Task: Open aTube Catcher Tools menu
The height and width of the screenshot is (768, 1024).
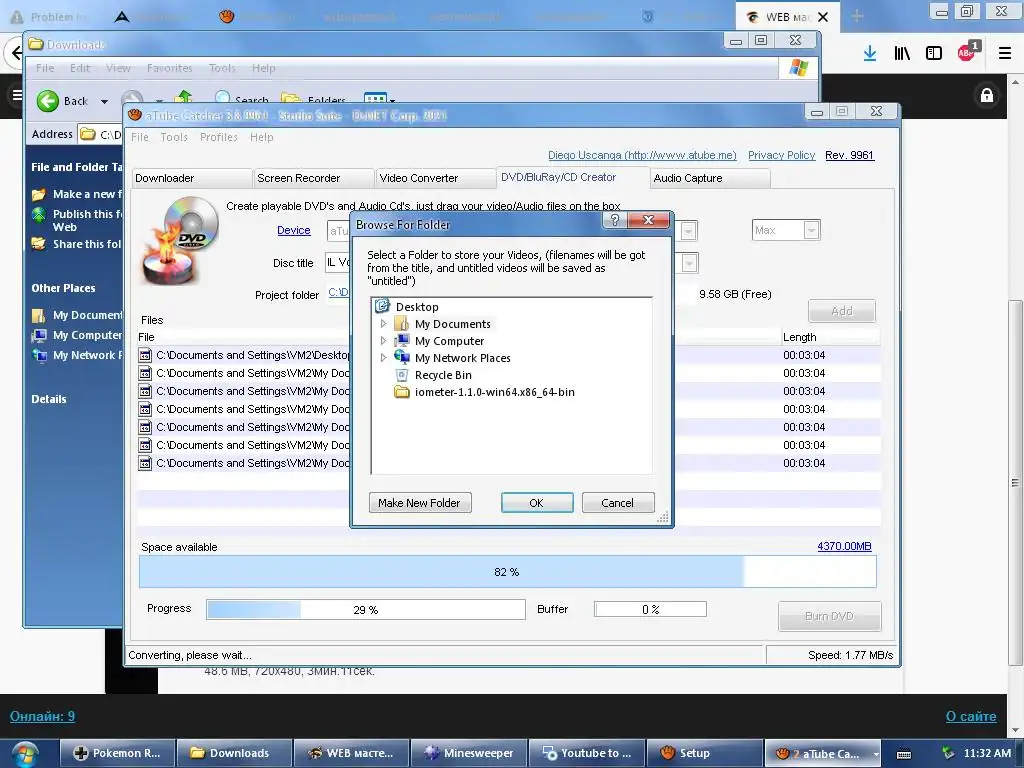Action: (174, 137)
